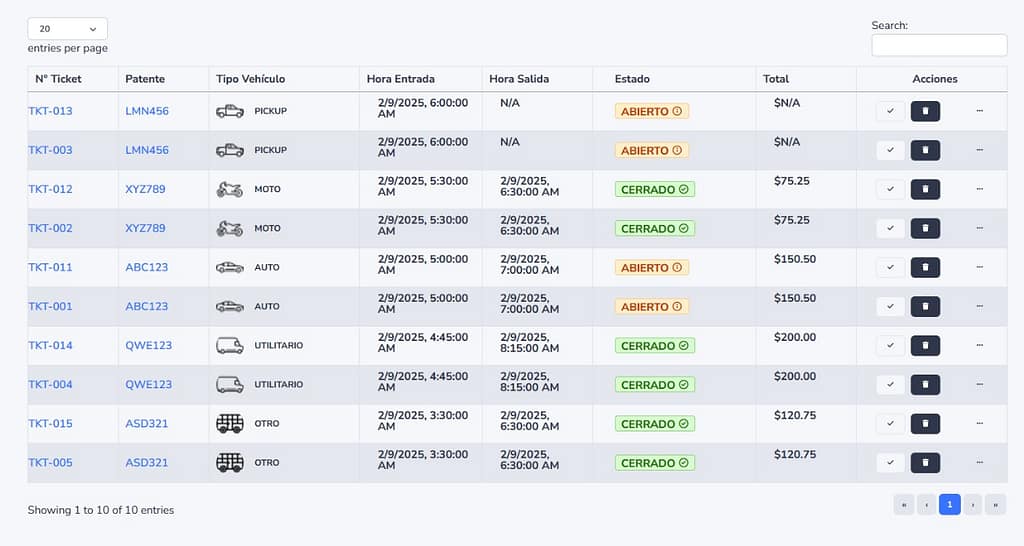Click the CERRADO status badge for TKT-005
This screenshot has height=546, width=1024.
coord(655,463)
